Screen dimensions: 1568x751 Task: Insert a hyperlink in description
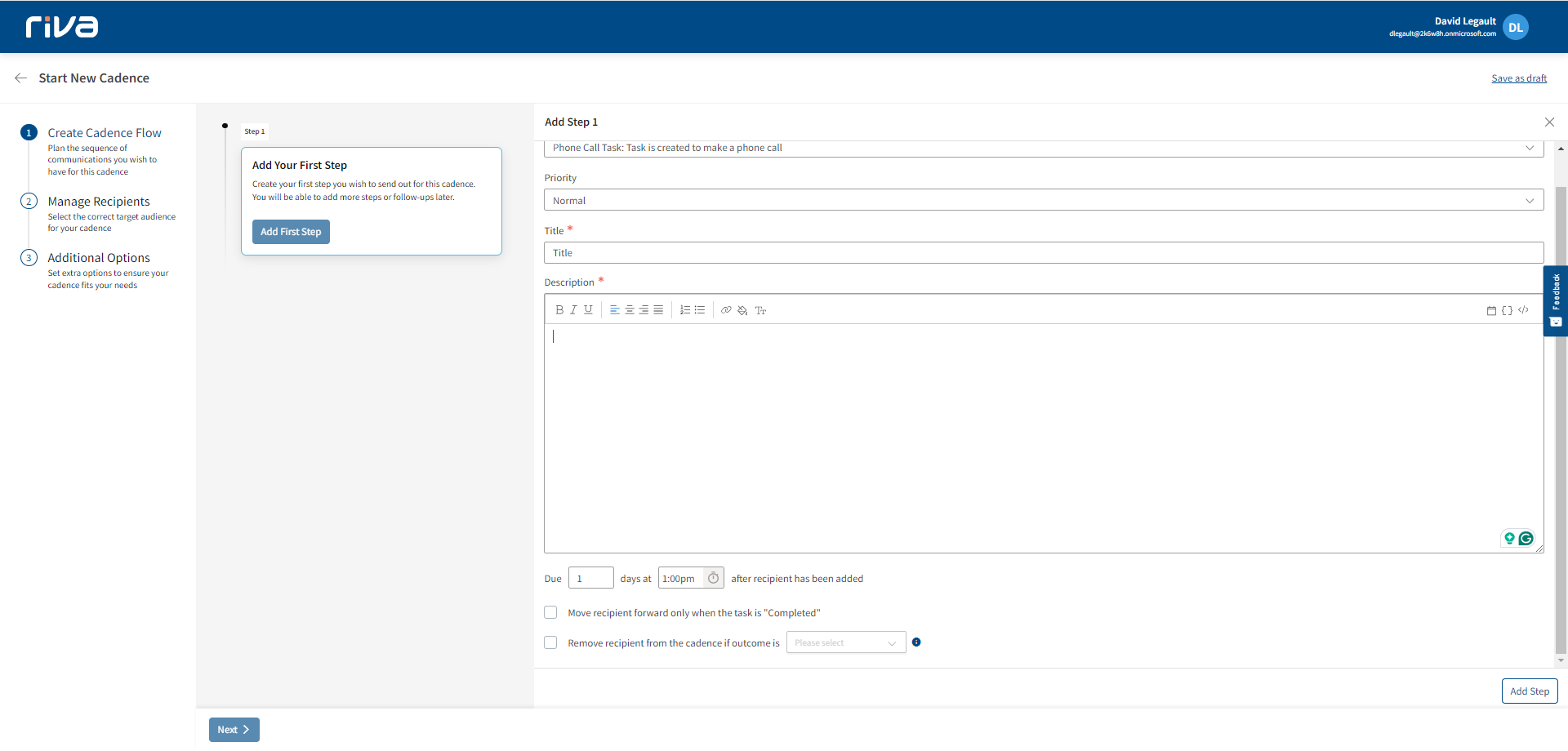(726, 310)
